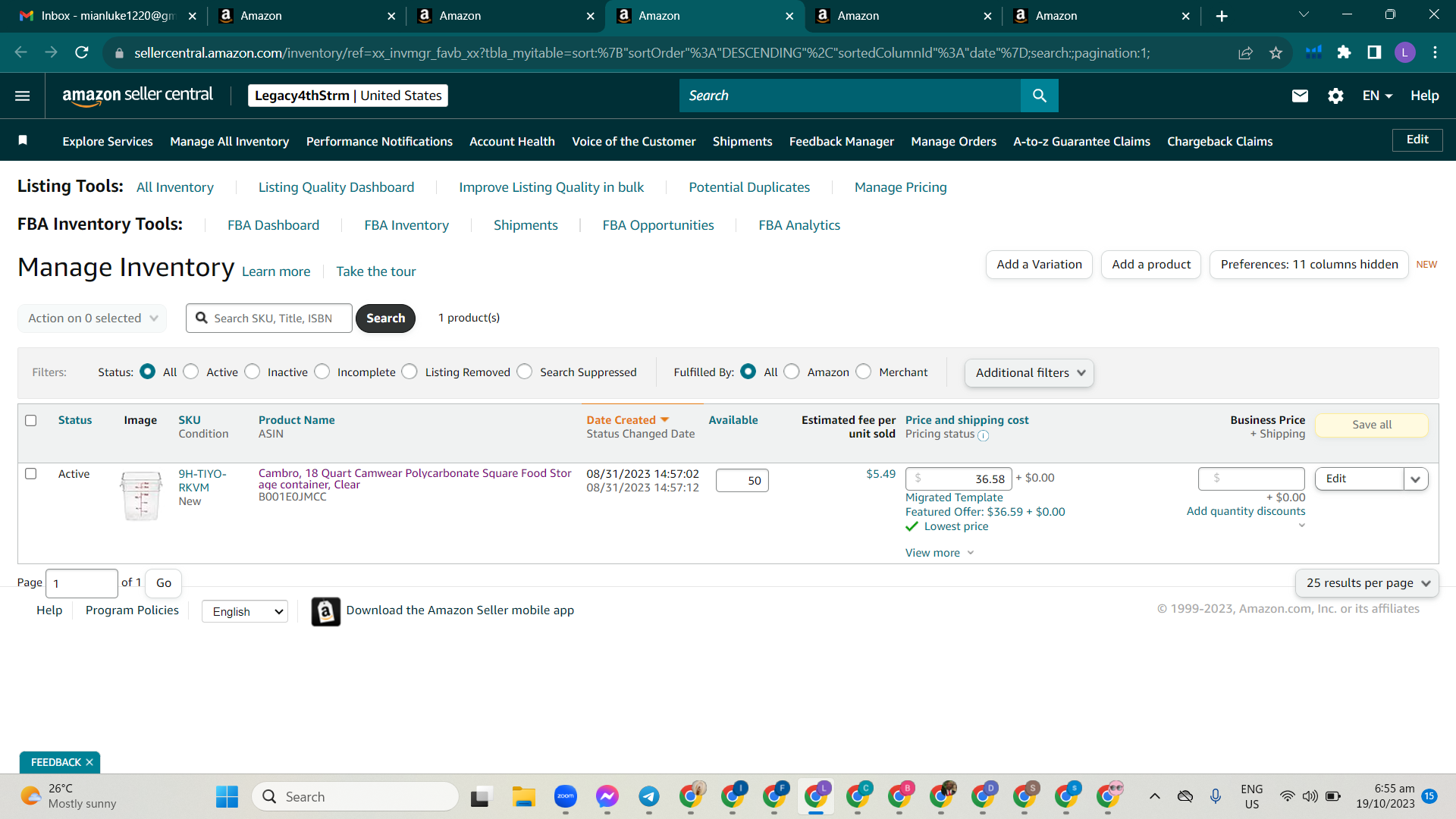Image resolution: width=1456 pixels, height=819 pixels.
Task: Click the Save all button
Action: [1372, 425]
